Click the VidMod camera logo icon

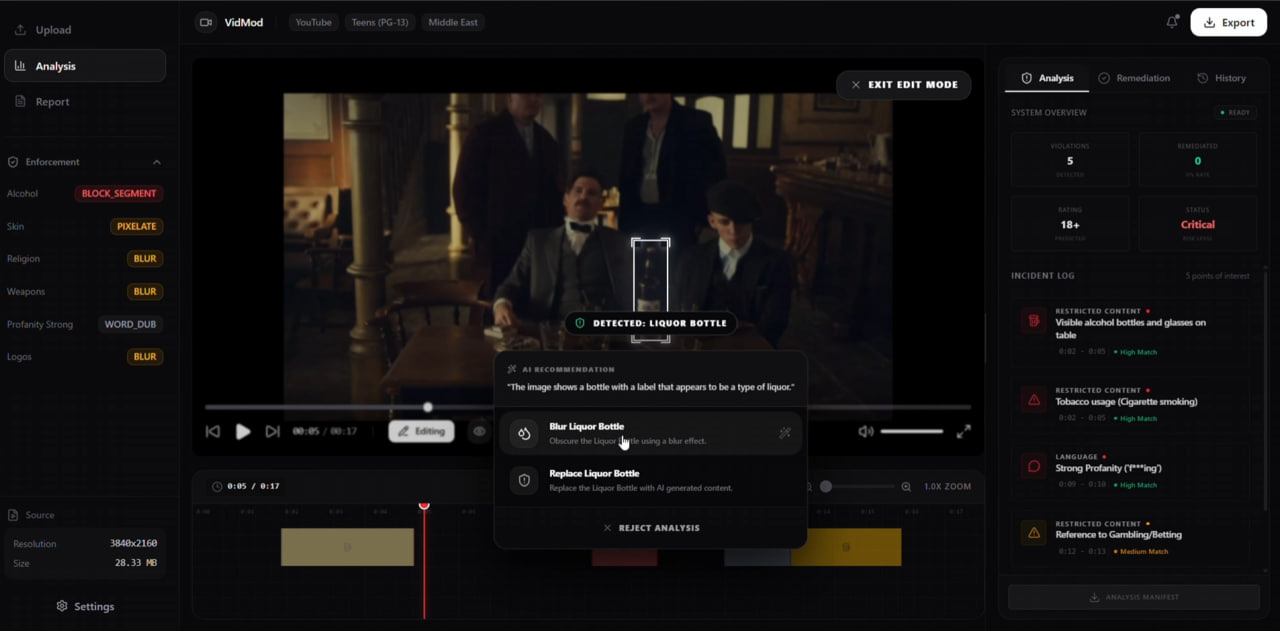click(x=206, y=22)
